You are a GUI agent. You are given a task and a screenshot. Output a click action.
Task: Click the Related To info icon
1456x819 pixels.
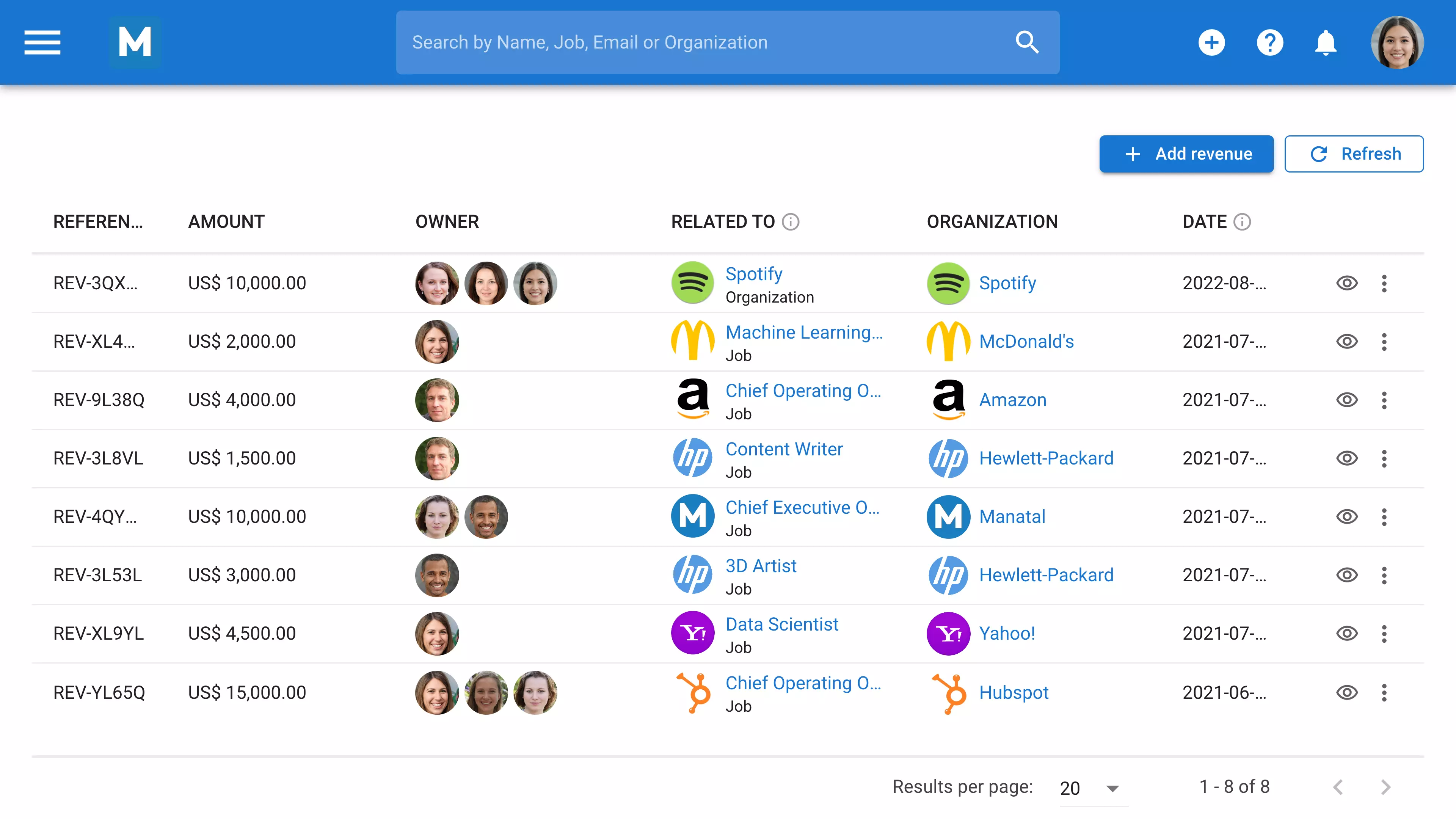pyautogui.click(x=790, y=221)
